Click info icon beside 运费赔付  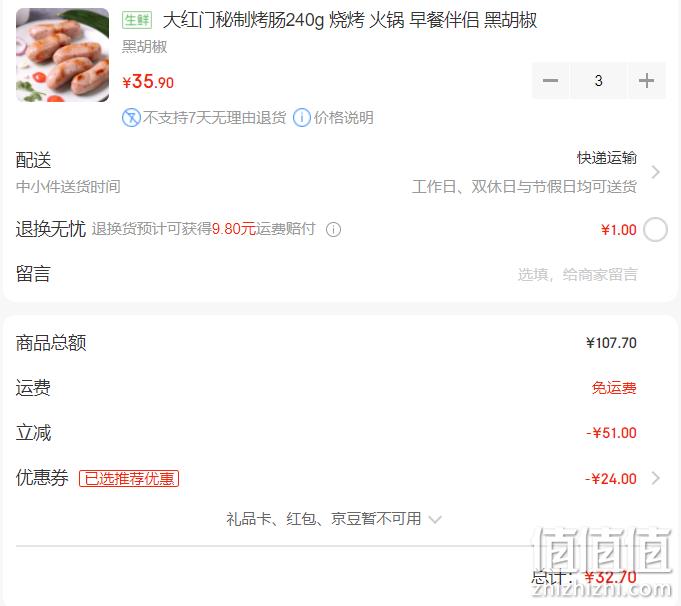point(334,229)
